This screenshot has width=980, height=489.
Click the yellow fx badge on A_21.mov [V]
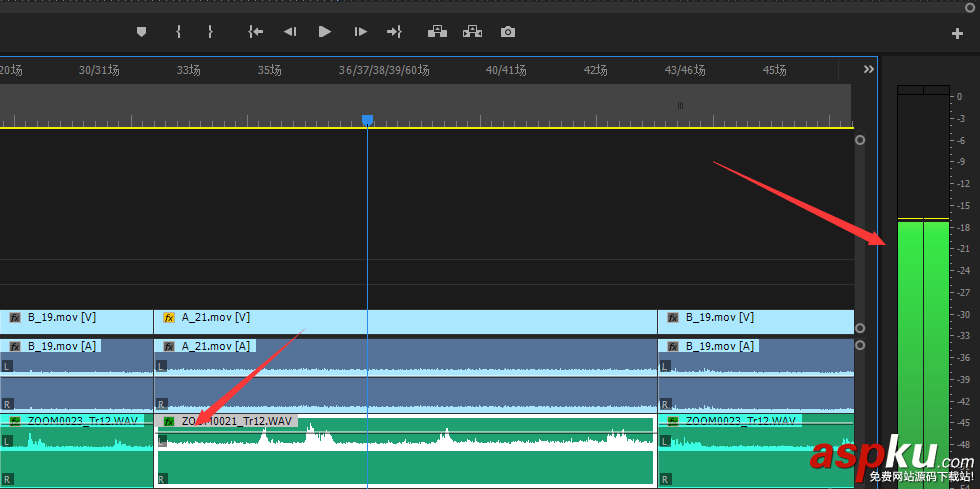pos(169,318)
